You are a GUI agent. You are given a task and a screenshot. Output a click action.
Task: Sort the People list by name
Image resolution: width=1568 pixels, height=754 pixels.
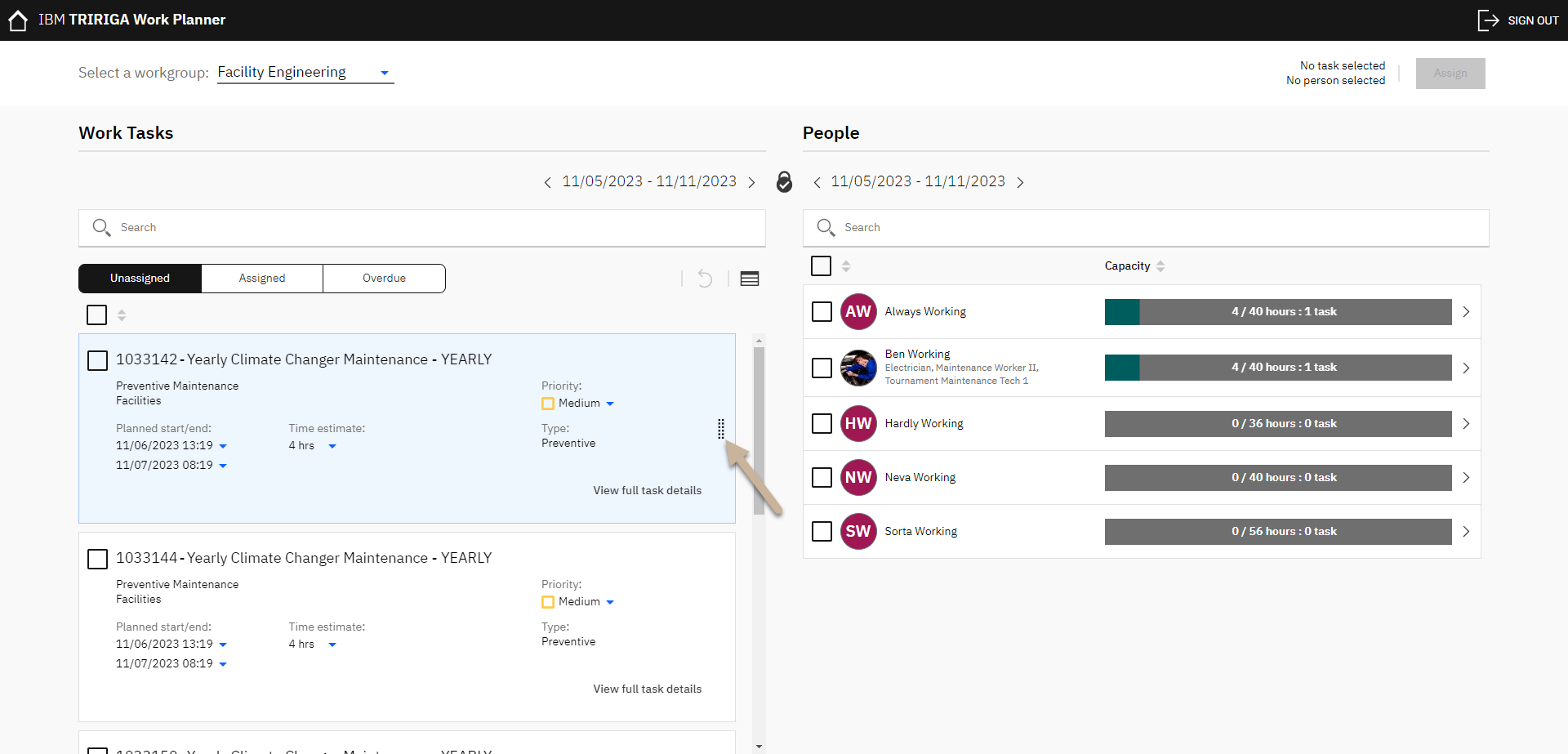point(846,266)
